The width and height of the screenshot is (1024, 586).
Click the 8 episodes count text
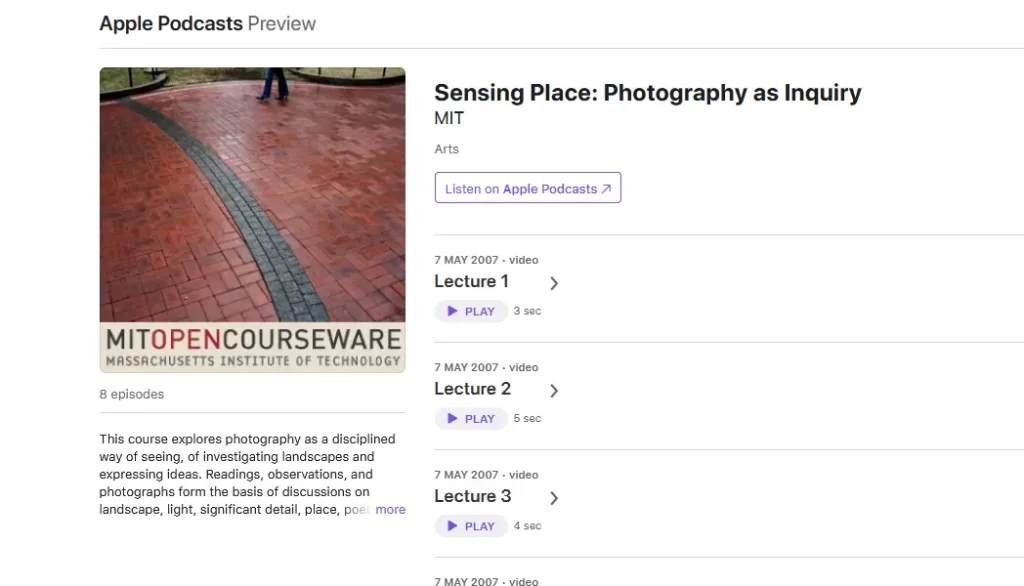pyautogui.click(x=131, y=395)
